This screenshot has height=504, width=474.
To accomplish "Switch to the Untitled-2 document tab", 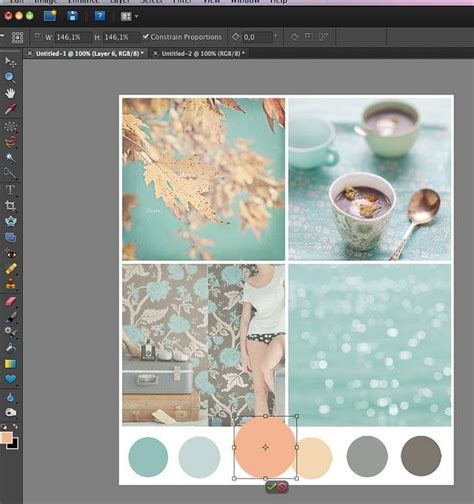I will pos(203,53).
